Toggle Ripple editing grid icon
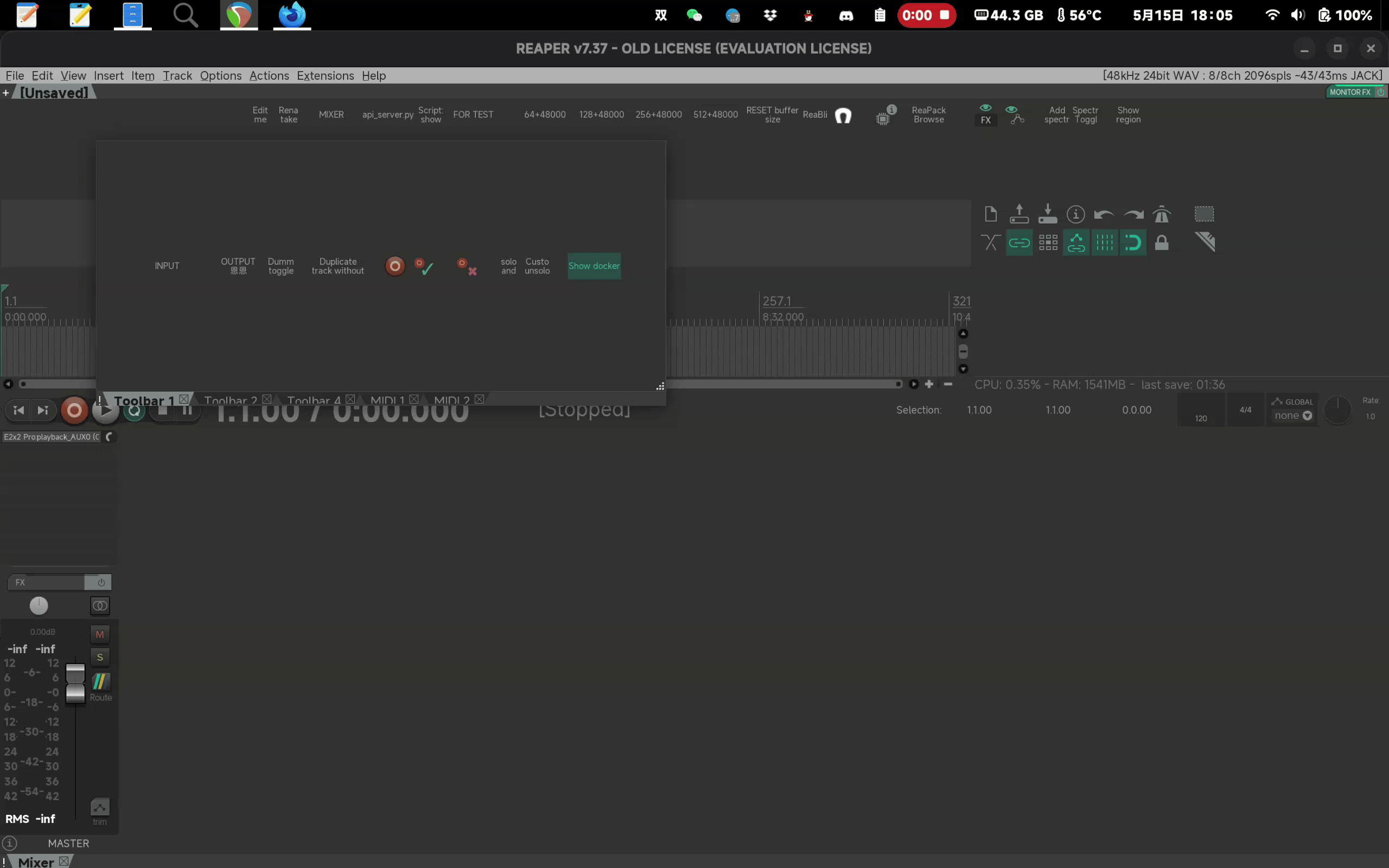Viewport: 1389px width, 868px height. click(1048, 242)
